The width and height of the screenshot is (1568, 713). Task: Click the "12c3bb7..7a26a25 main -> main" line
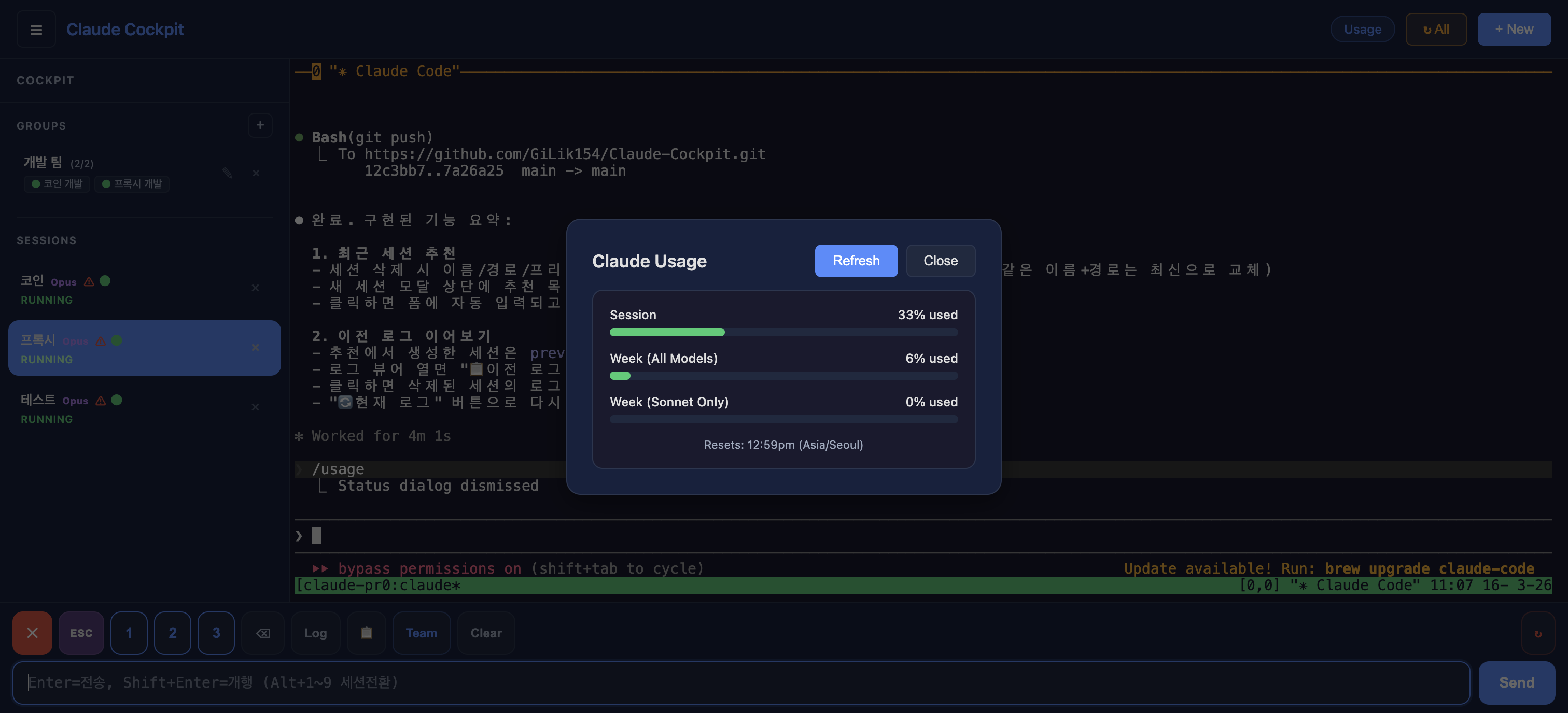[495, 171]
